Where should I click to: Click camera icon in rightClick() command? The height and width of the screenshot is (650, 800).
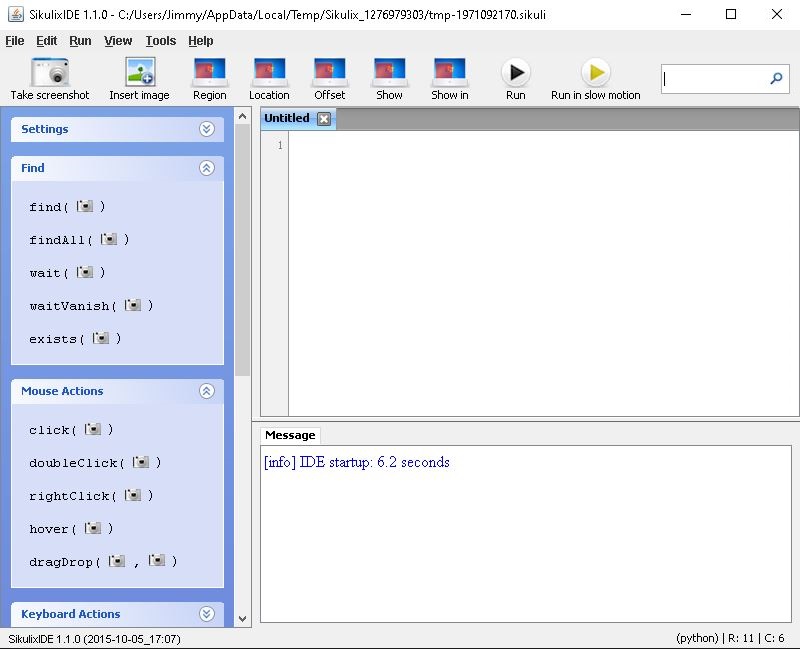pos(133,495)
